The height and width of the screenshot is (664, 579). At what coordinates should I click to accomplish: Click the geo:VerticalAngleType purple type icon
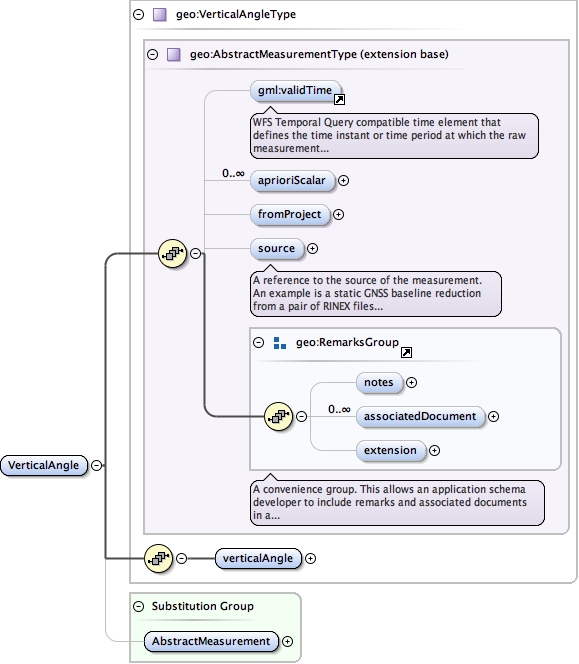(160, 14)
